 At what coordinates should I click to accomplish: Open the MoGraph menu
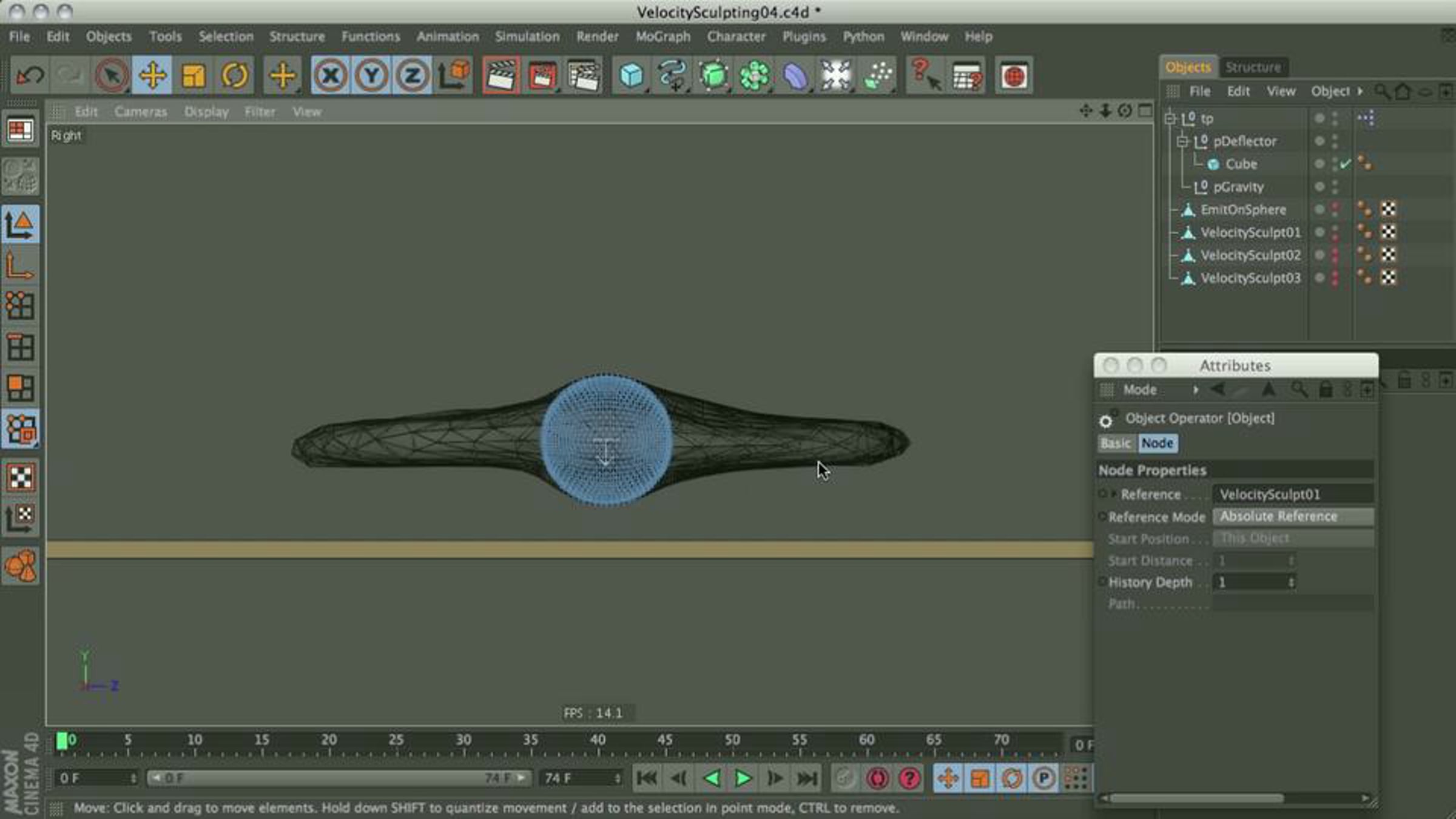point(662,36)
